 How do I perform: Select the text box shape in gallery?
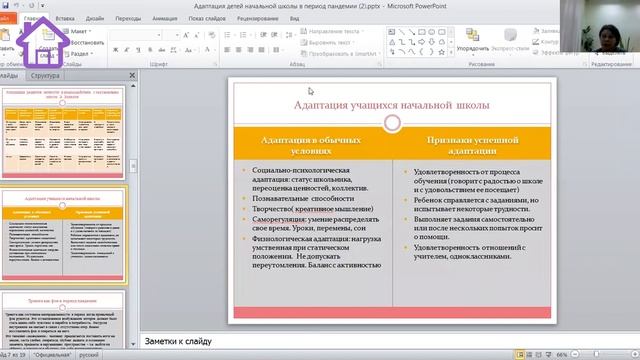[x=391, y=32]
